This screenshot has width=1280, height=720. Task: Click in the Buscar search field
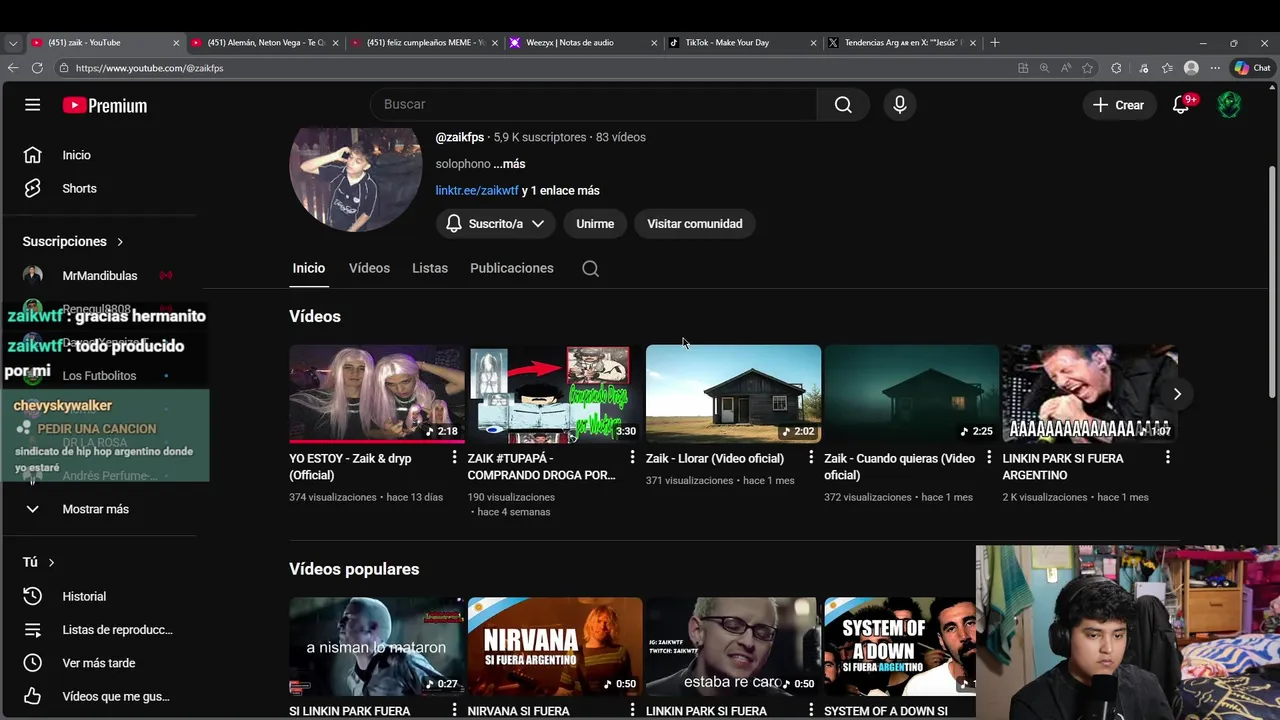[593, 104]
